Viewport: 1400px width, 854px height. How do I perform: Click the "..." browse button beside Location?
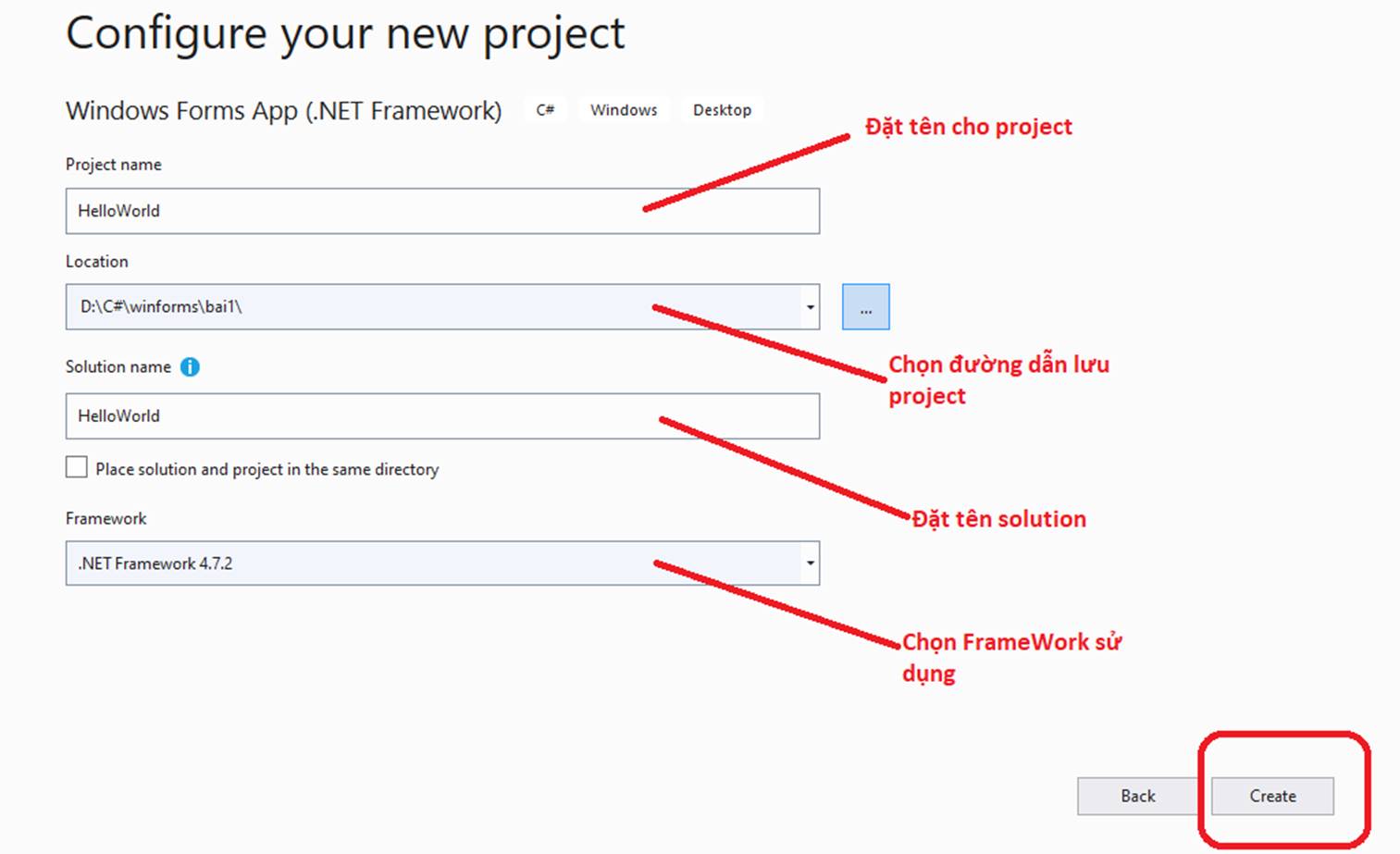tap(864, 306)
